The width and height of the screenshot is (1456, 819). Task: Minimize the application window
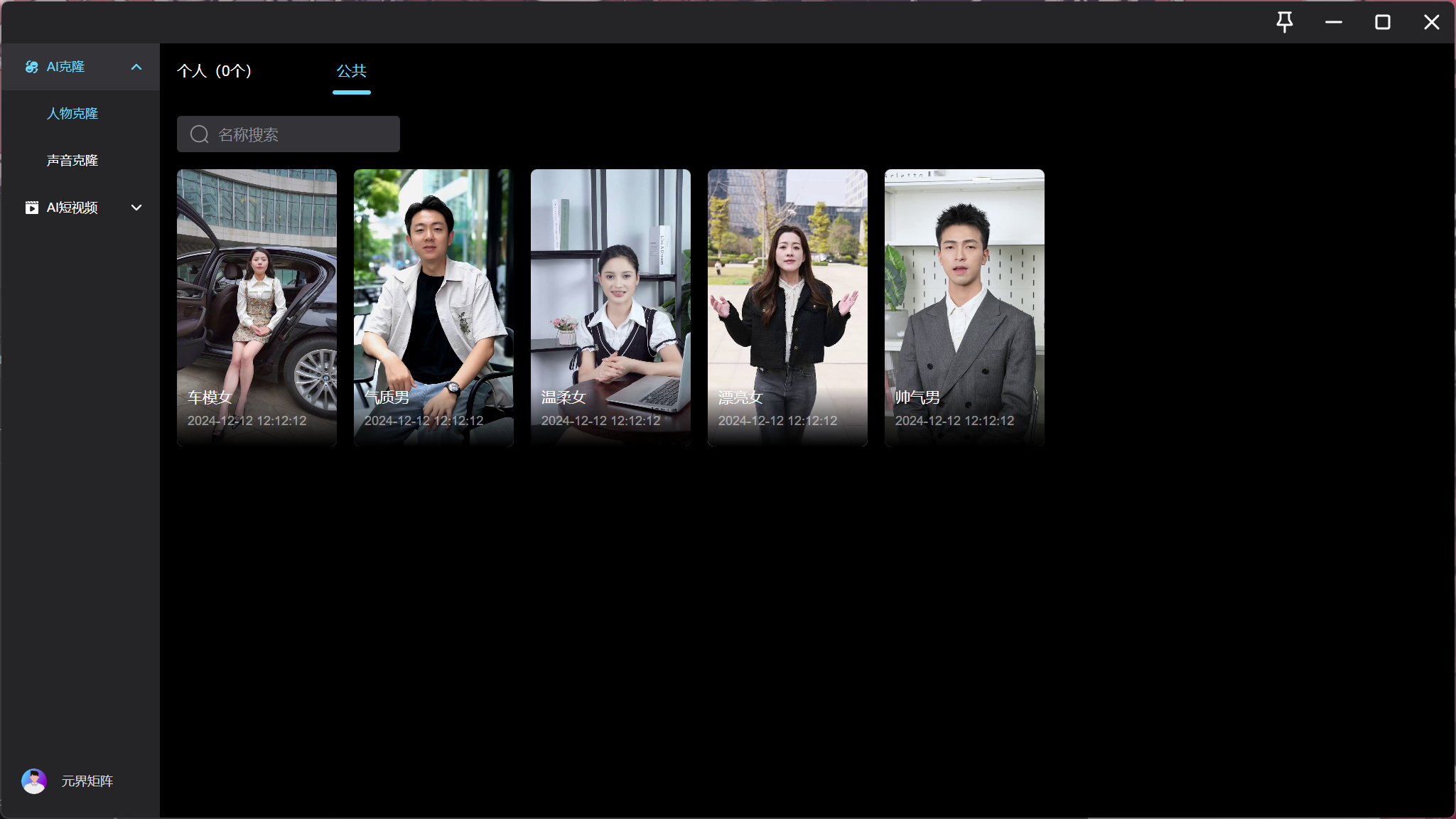(x=1333, y=22)
